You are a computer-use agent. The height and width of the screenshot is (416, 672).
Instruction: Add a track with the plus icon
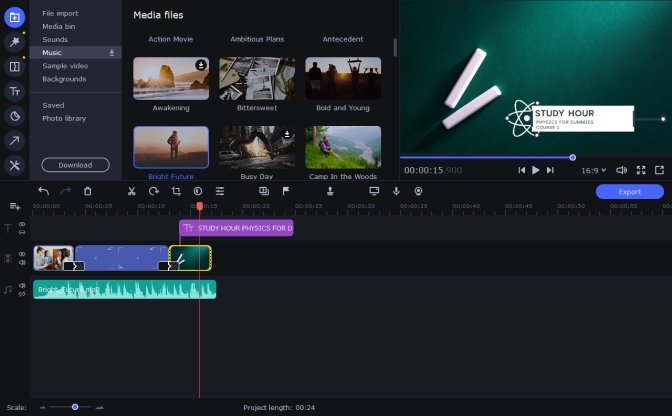(x=15, y=207)
